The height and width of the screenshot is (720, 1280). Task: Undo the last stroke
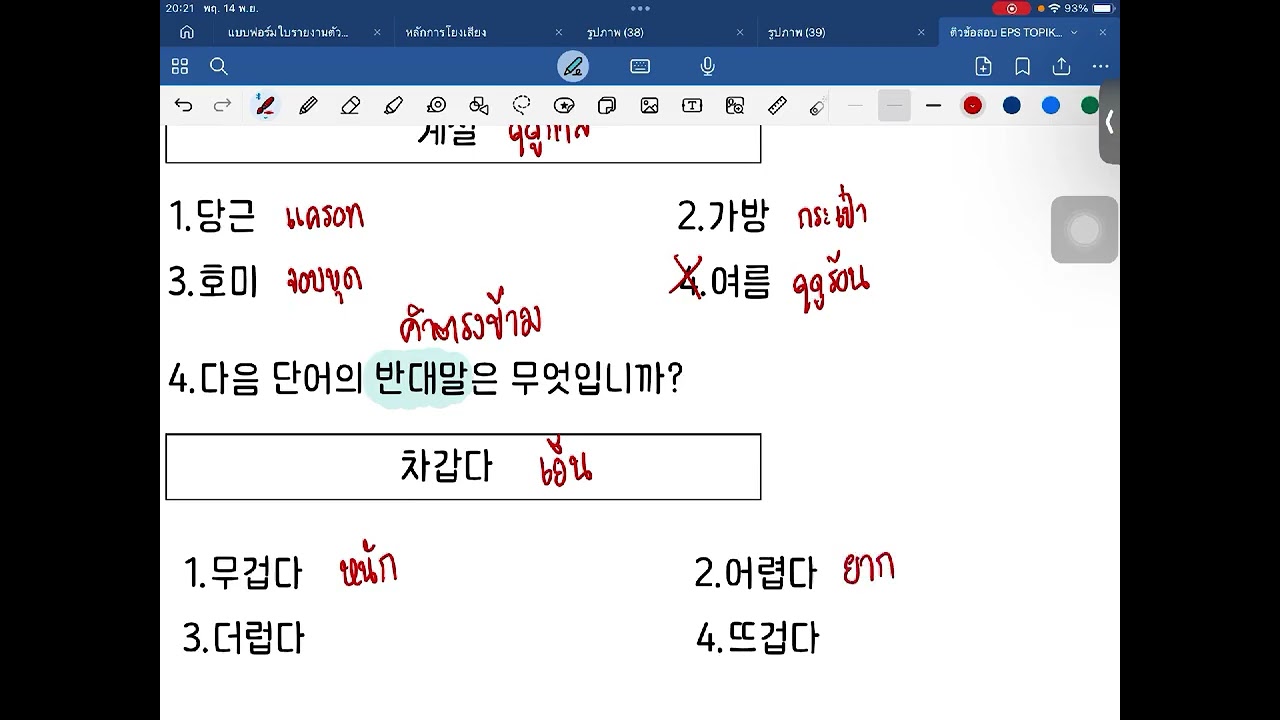pyautogui.click(x=183, y=105)
